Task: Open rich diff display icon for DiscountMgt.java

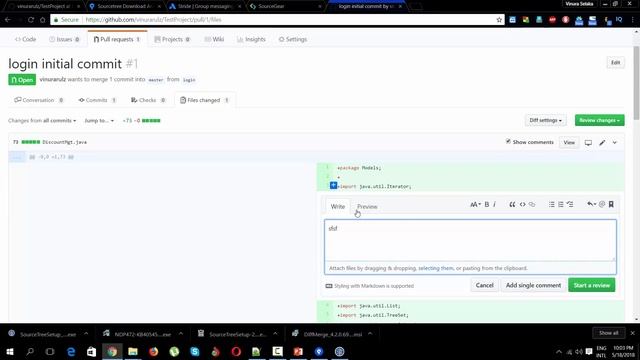Action: click(588, 142)
